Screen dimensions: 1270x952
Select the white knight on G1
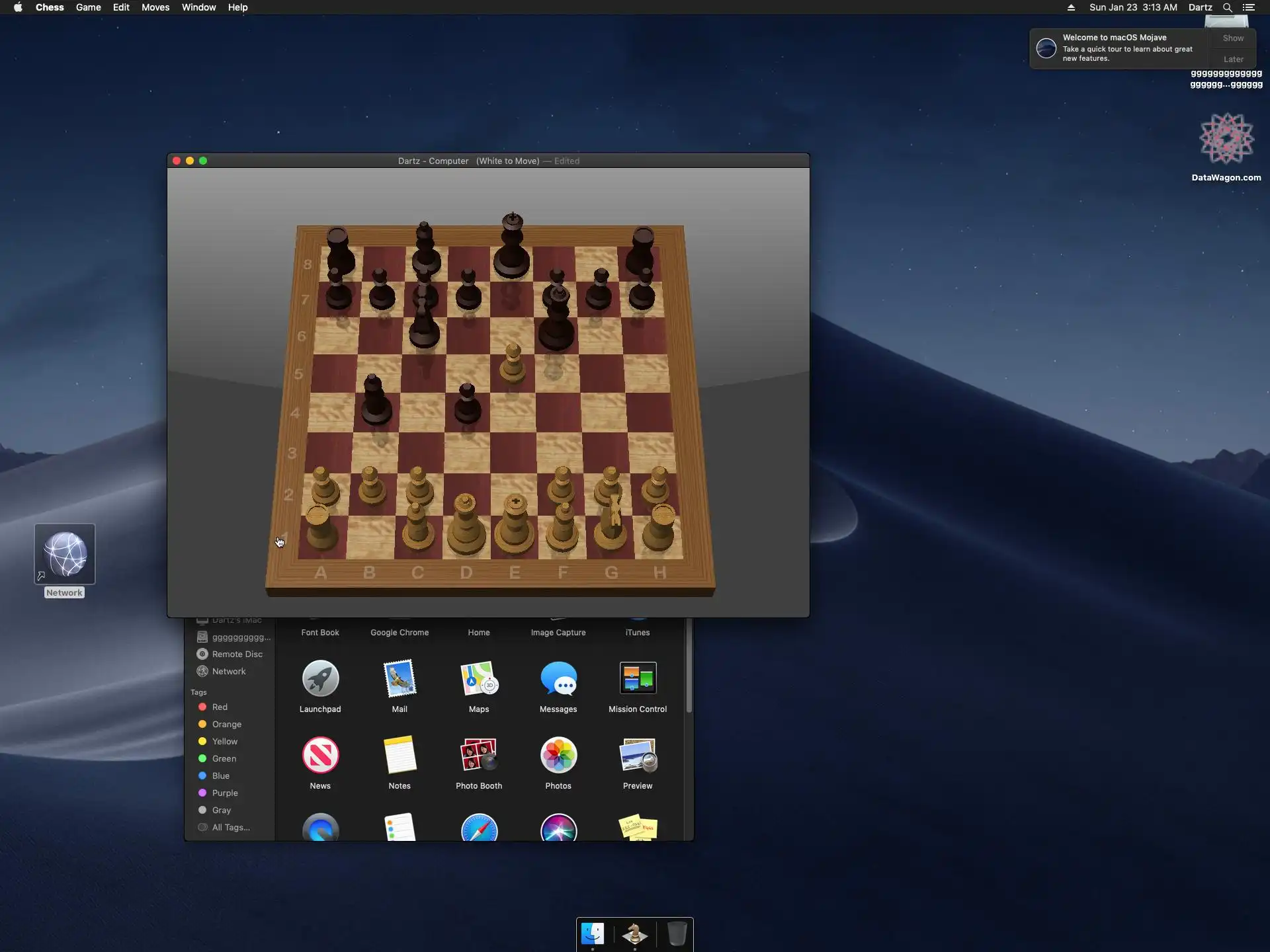pos(611,529)
